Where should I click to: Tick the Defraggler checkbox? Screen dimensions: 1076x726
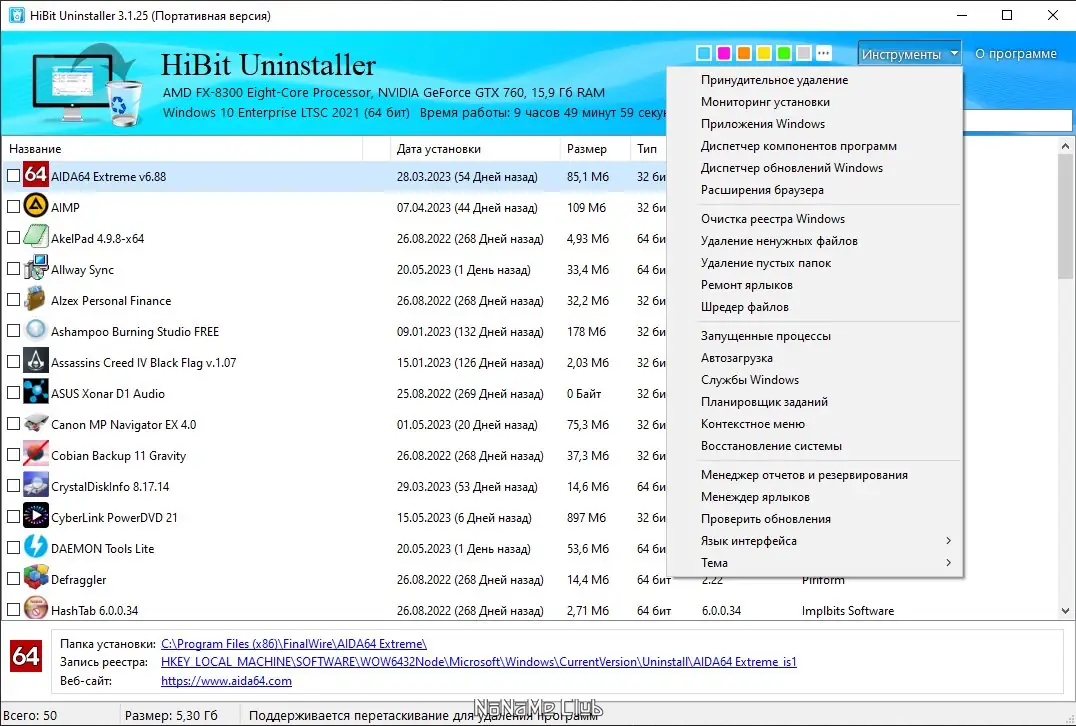point(13,578)
